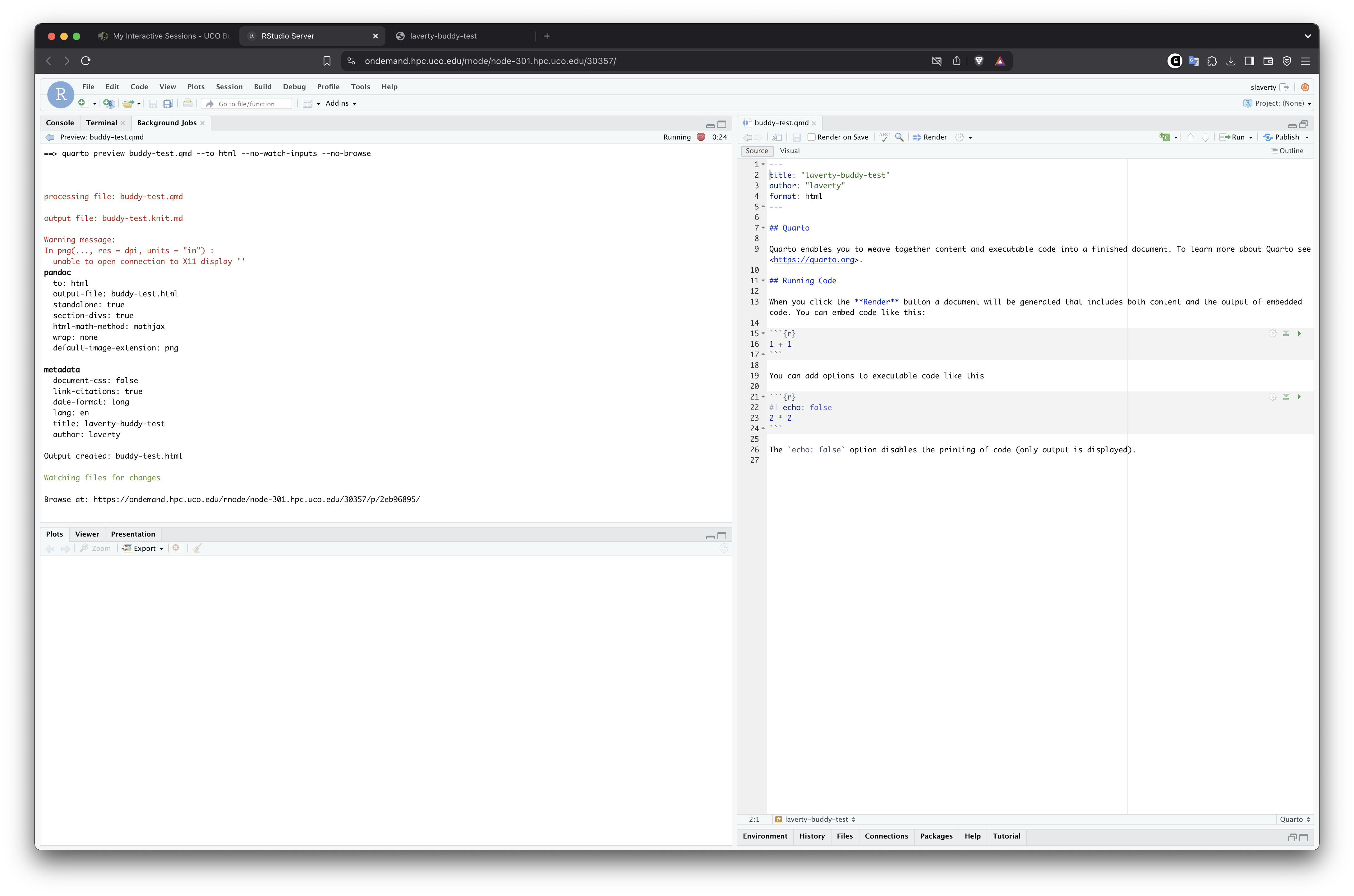1354x896 pixels.
Task: Stop the running preview job
Action: (701, 137)
